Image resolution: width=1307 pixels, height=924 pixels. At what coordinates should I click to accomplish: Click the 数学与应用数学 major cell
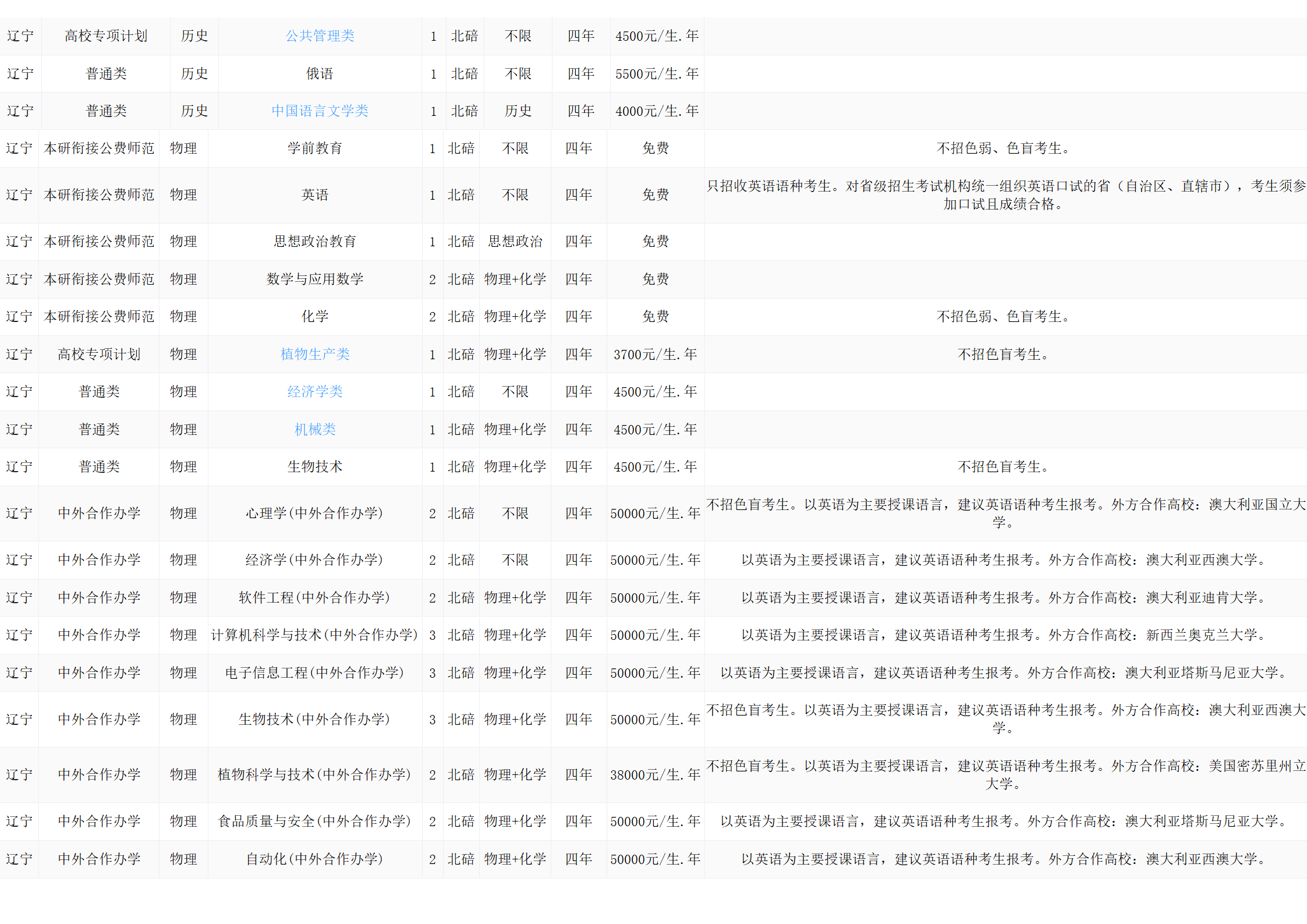tap(315, 279)
